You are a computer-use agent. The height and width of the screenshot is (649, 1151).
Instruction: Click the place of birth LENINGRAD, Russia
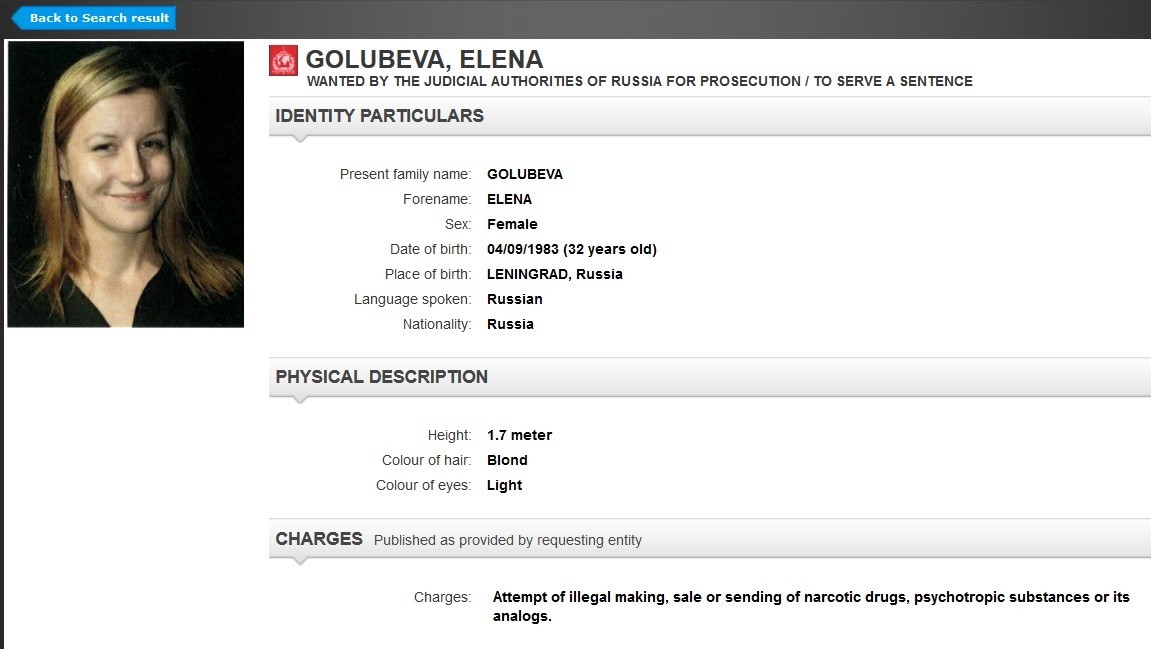555,274
